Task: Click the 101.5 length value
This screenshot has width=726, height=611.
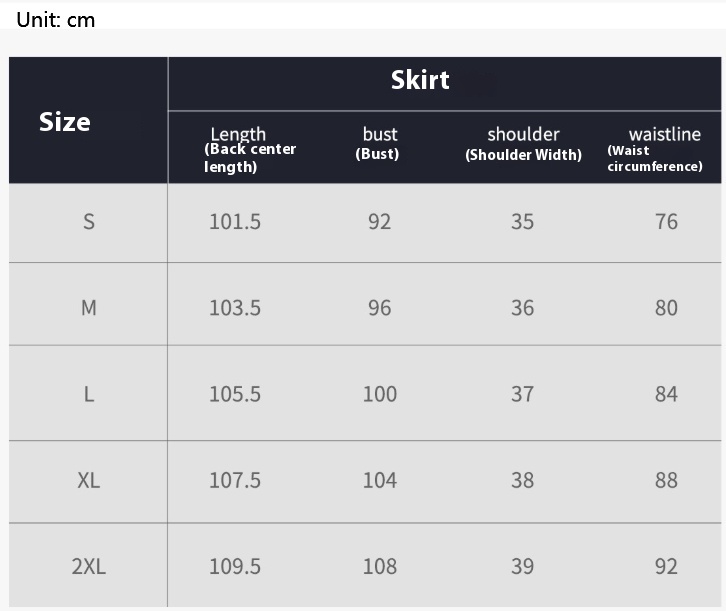Action: click(235, 222)
